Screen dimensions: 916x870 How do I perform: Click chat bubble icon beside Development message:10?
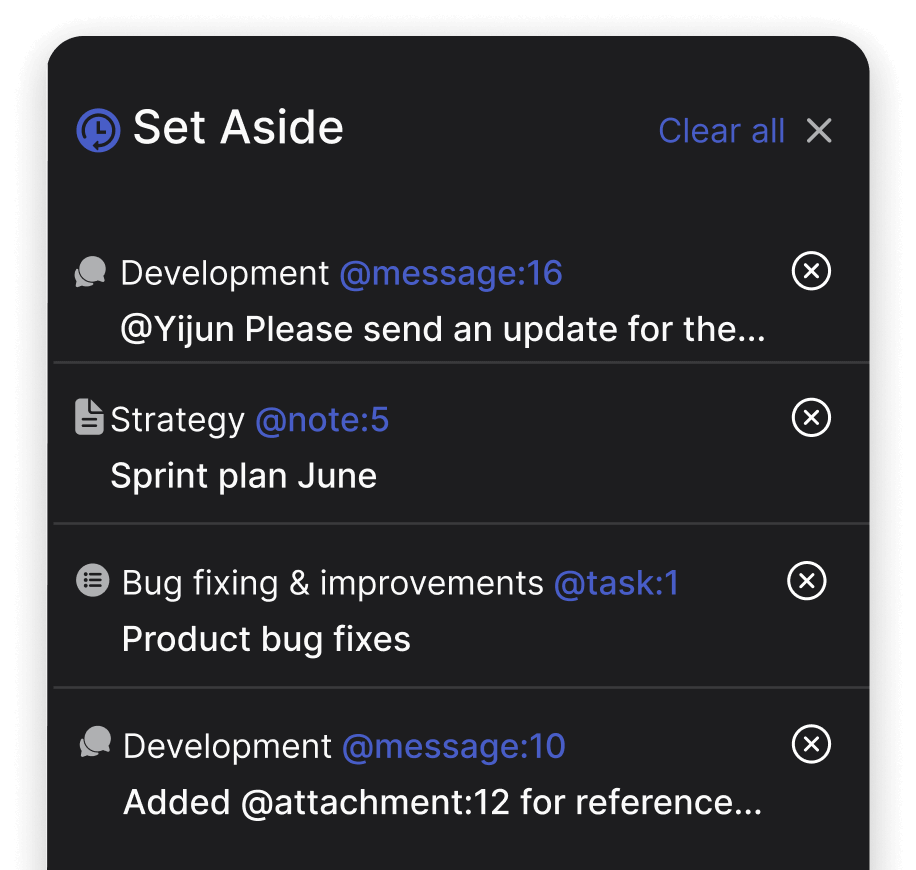pyautogui.click(x=94, y=743)
